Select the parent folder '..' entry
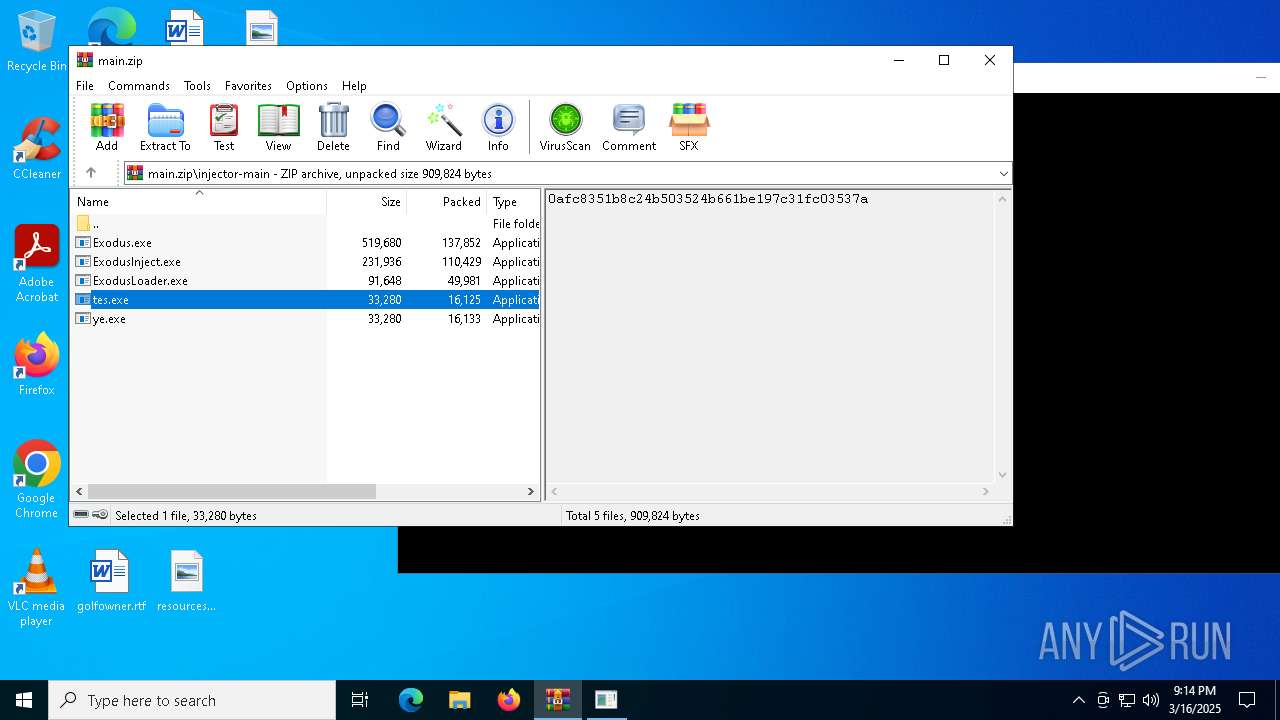This screenshot has height=720, width=1280. coord(306,224)
